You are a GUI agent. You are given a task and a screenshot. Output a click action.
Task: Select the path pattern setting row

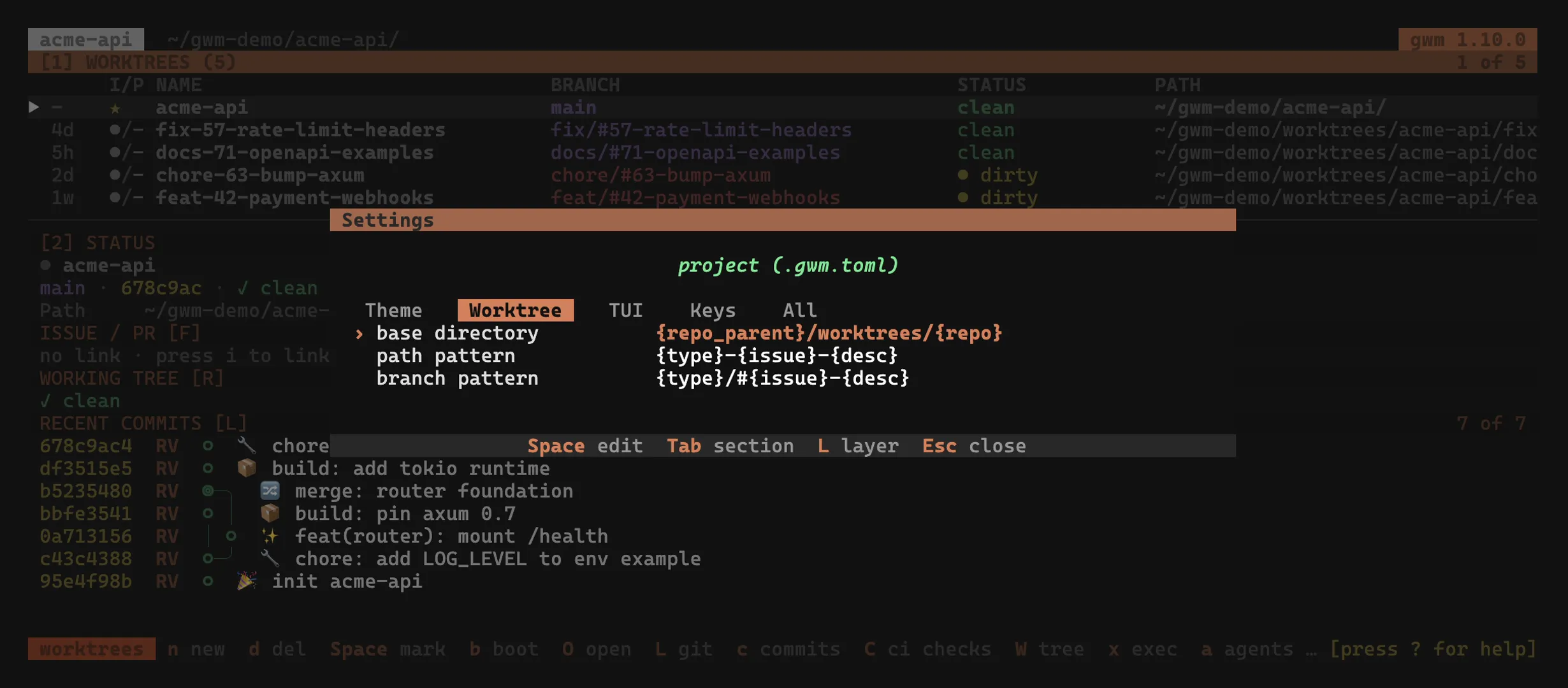click(783, 355)
